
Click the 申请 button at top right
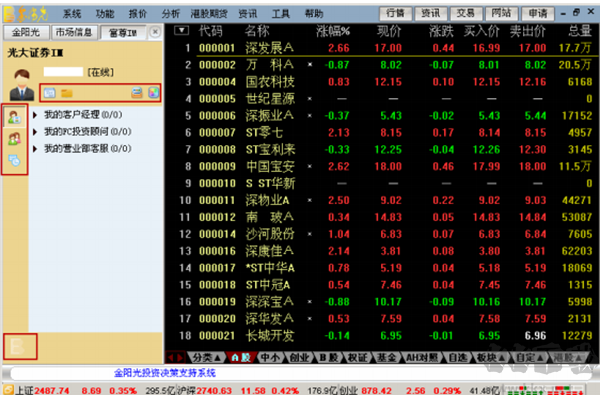pyautogui.click(x=538, y=13)
